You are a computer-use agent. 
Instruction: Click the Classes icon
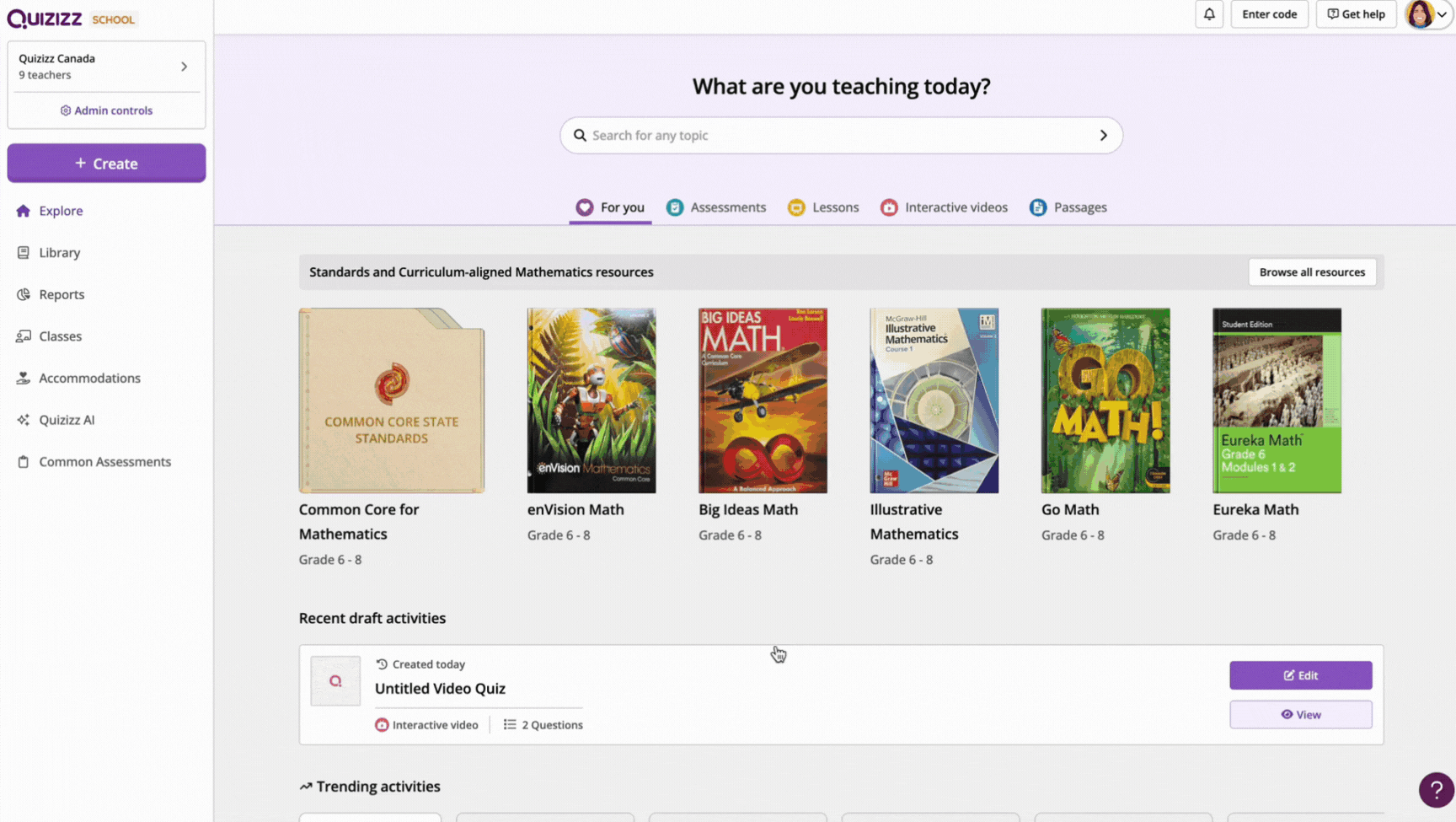tap(23, 336)
